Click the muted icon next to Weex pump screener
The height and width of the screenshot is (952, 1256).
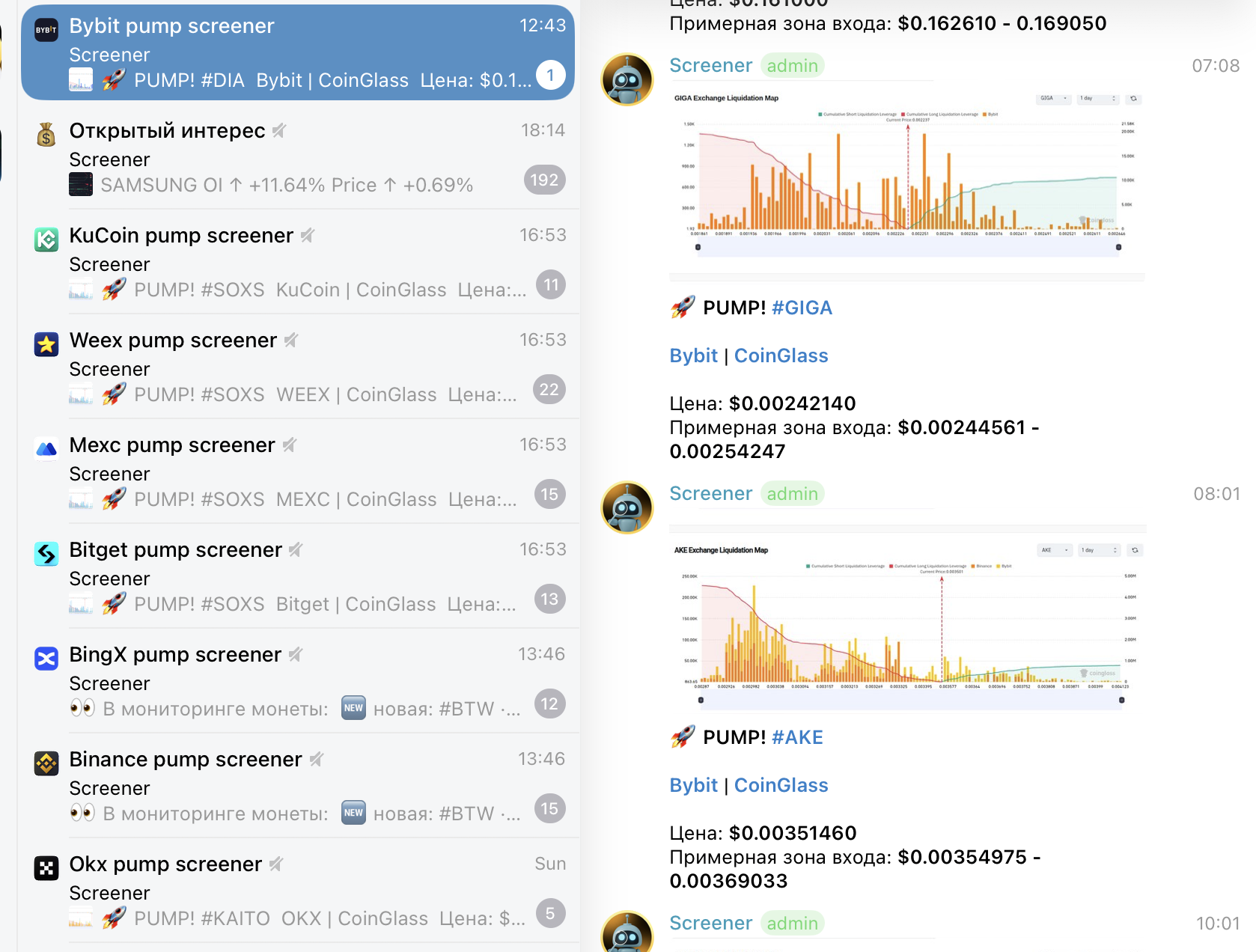291,341
